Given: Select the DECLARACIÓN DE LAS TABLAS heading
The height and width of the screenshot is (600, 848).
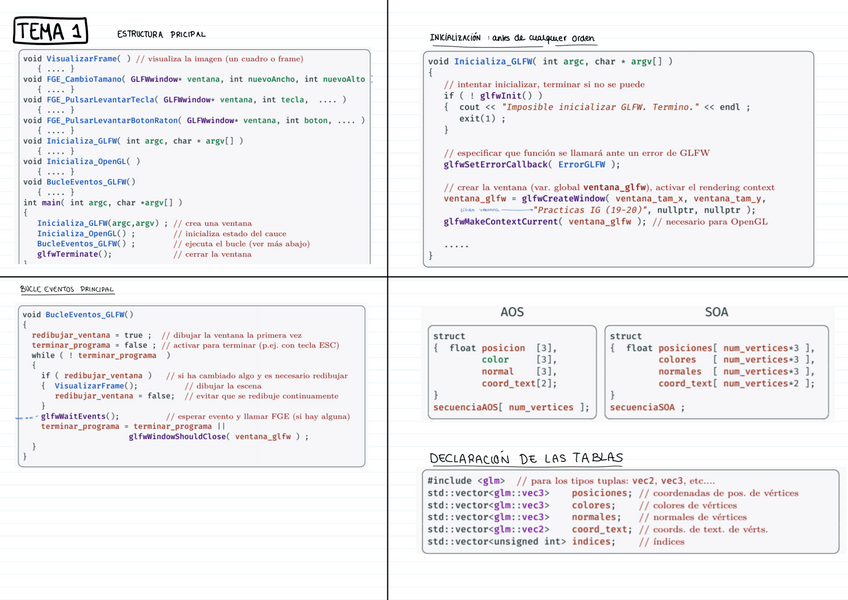Looking at the screenshot, I should (x=526, y=459).
